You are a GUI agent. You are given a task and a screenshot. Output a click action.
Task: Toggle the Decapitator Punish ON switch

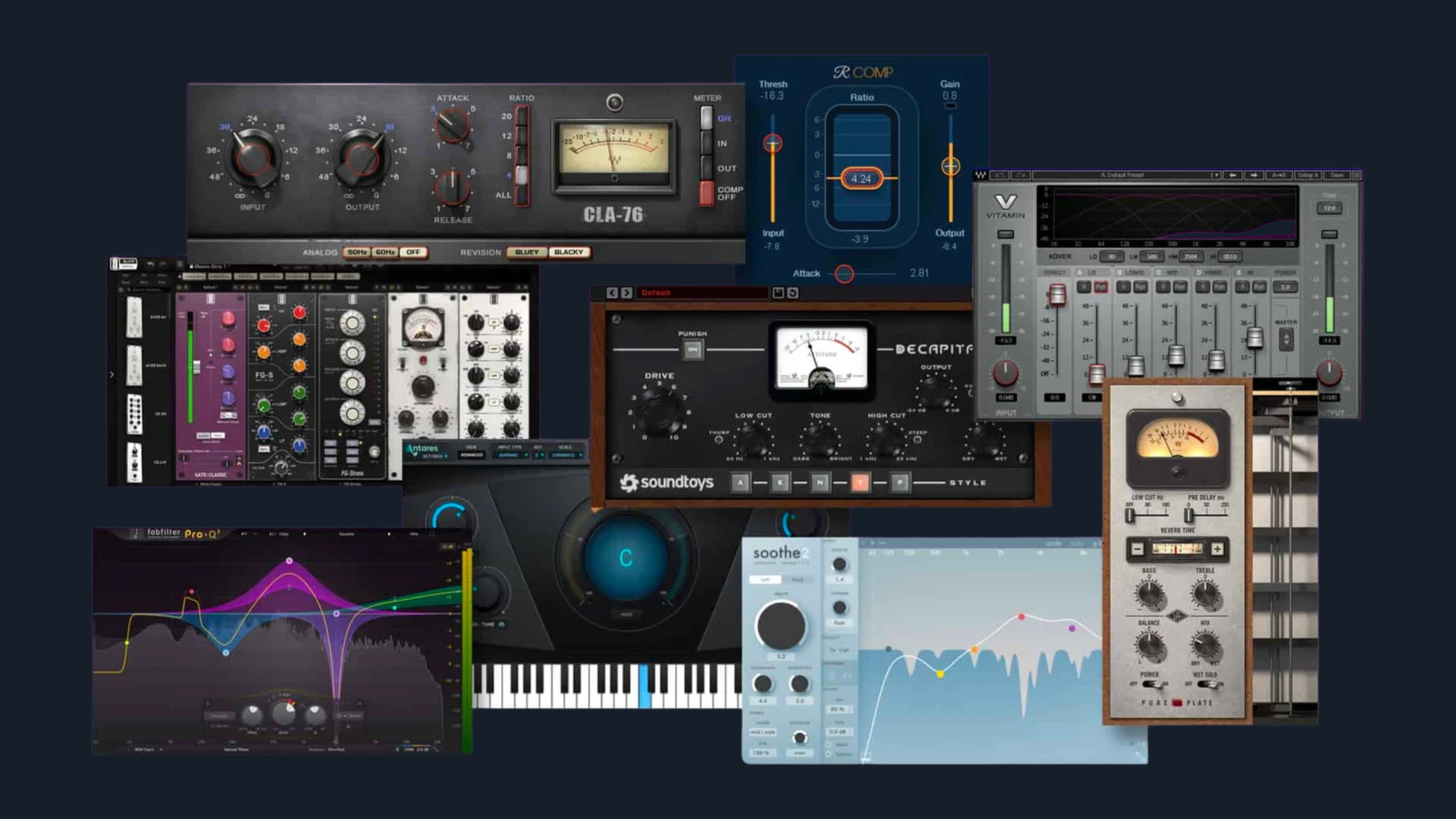point(692,350)
